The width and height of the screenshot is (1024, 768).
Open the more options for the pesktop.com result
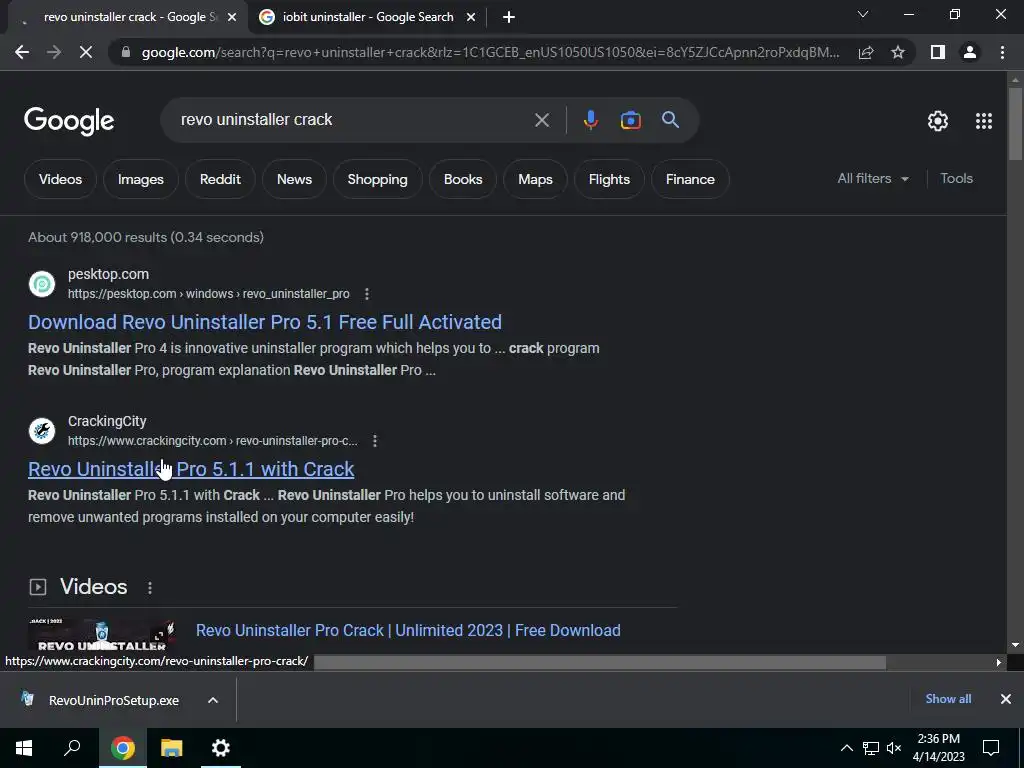[367, 294]
